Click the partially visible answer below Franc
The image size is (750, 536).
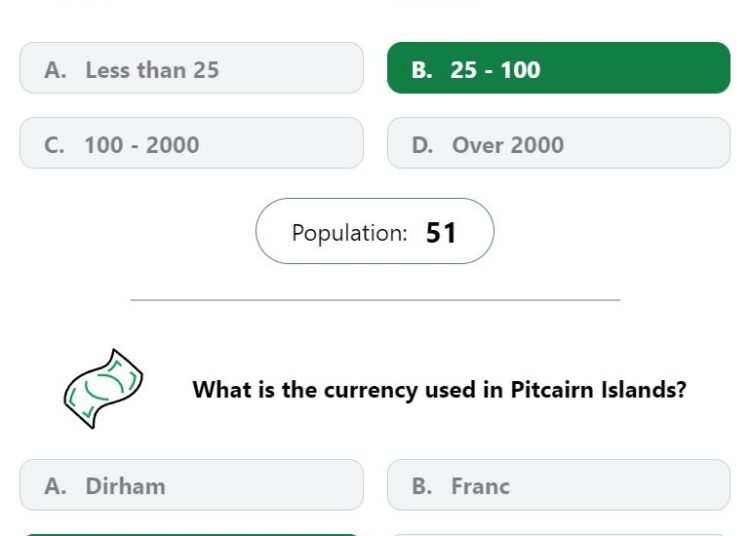click(559, 535)
